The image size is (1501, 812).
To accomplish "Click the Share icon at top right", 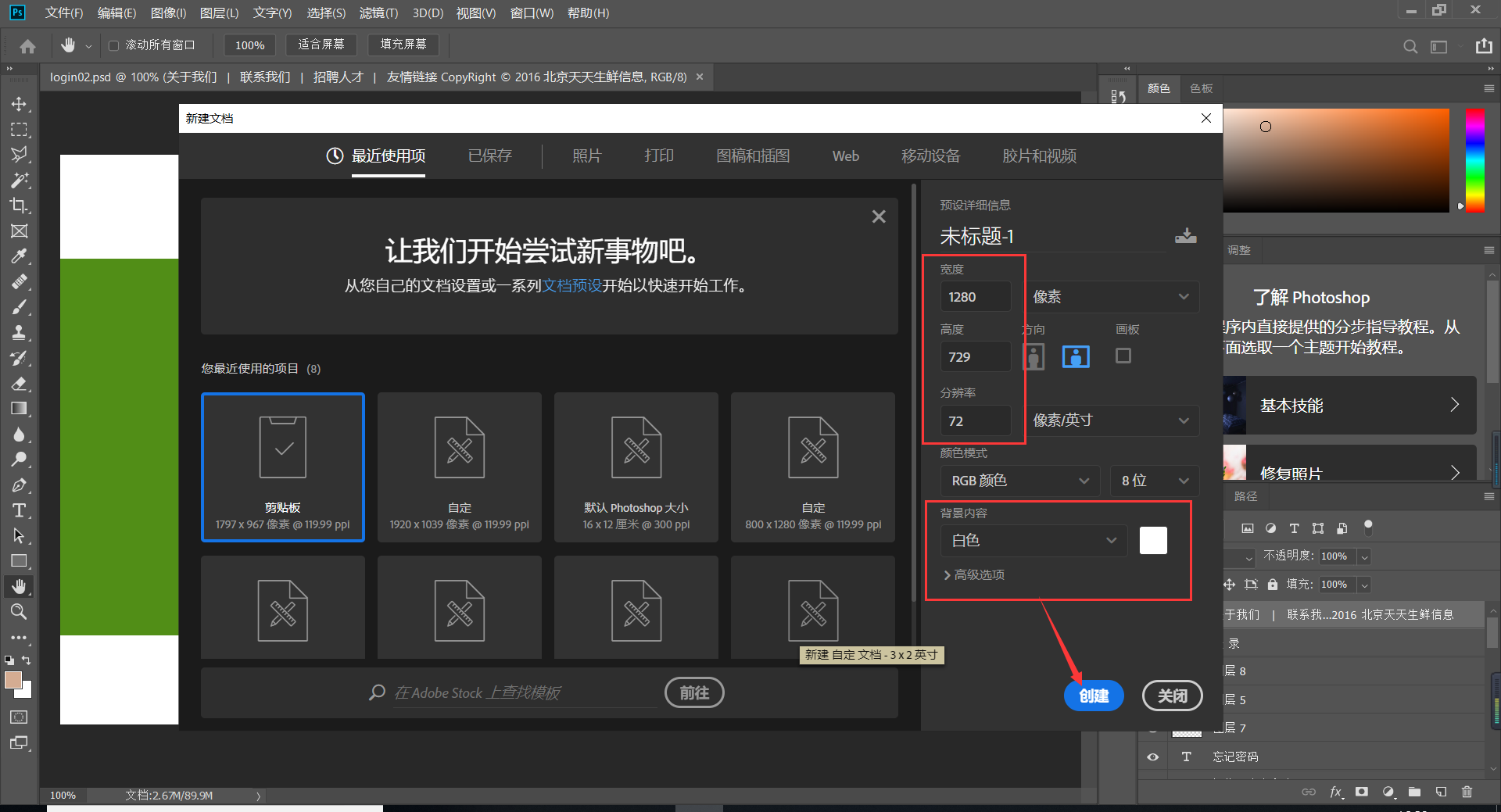I will tap(1484, 46).
